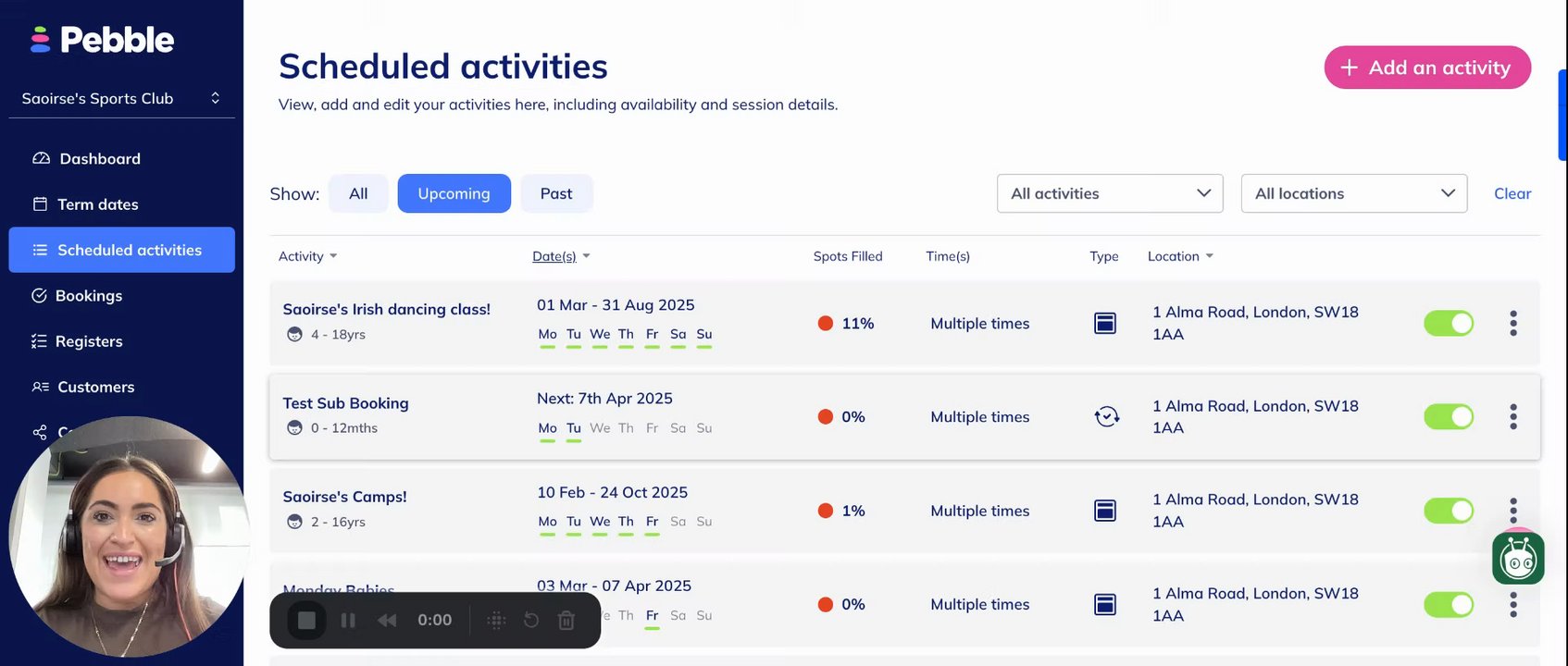Open Customers section
This screenshot has height=666, width=1568.
(121, 387)
